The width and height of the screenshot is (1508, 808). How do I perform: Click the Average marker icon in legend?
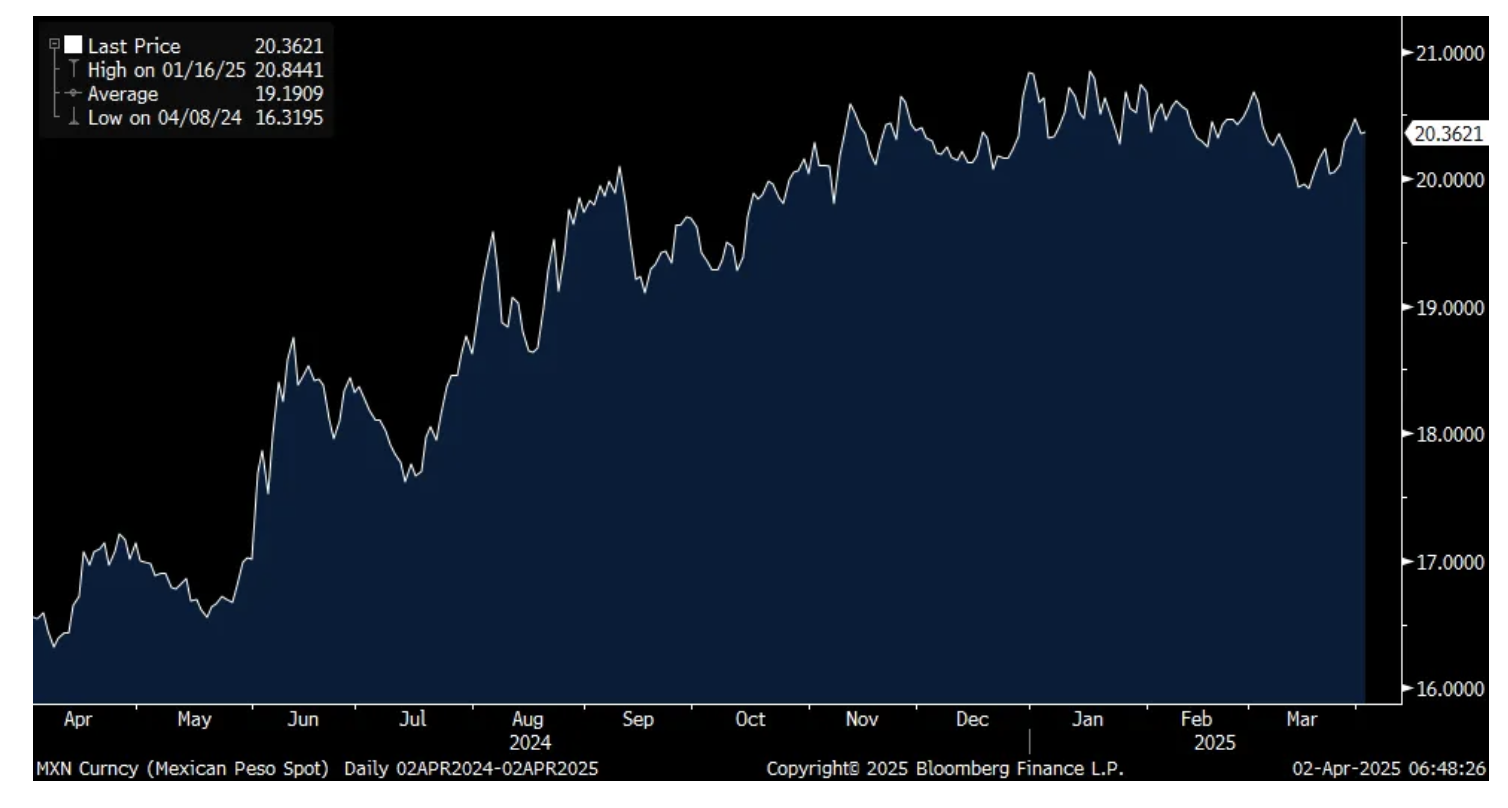[x=73, y=94]
